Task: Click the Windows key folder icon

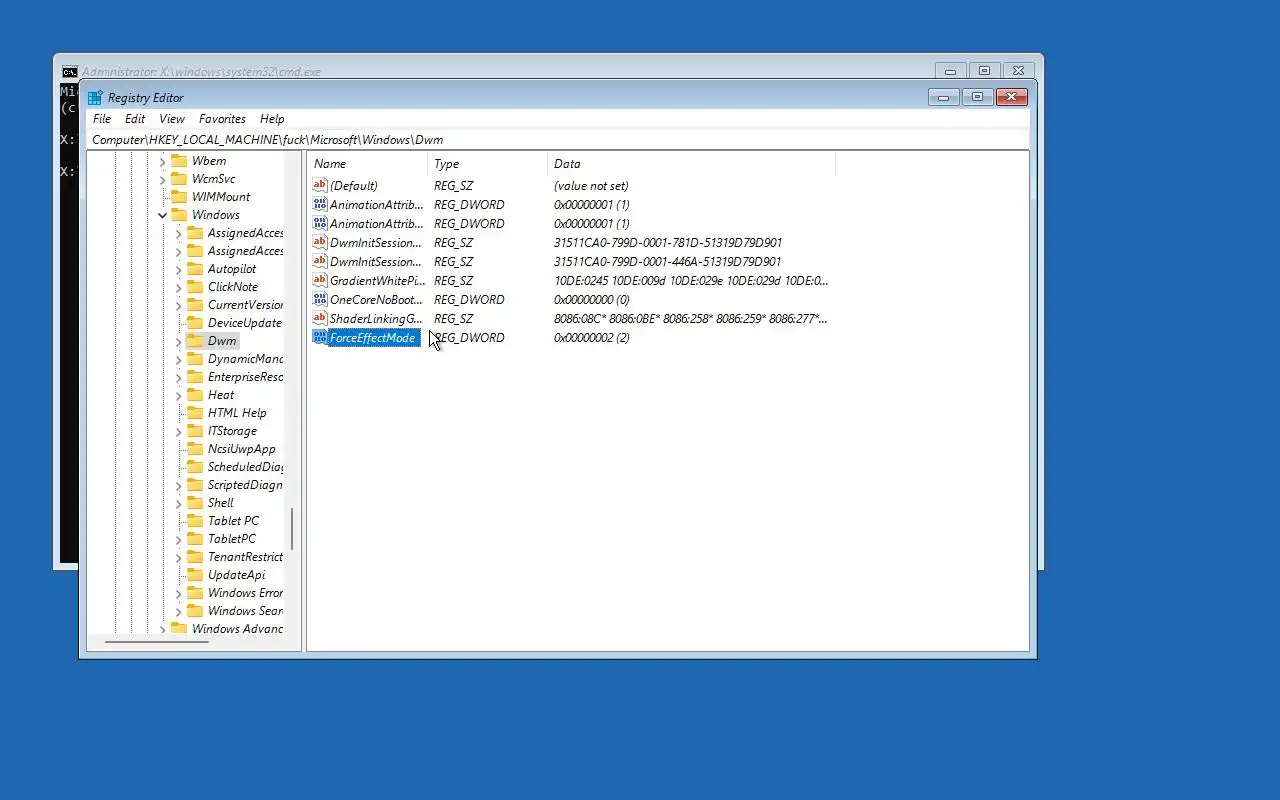Action: pos(179,215)
